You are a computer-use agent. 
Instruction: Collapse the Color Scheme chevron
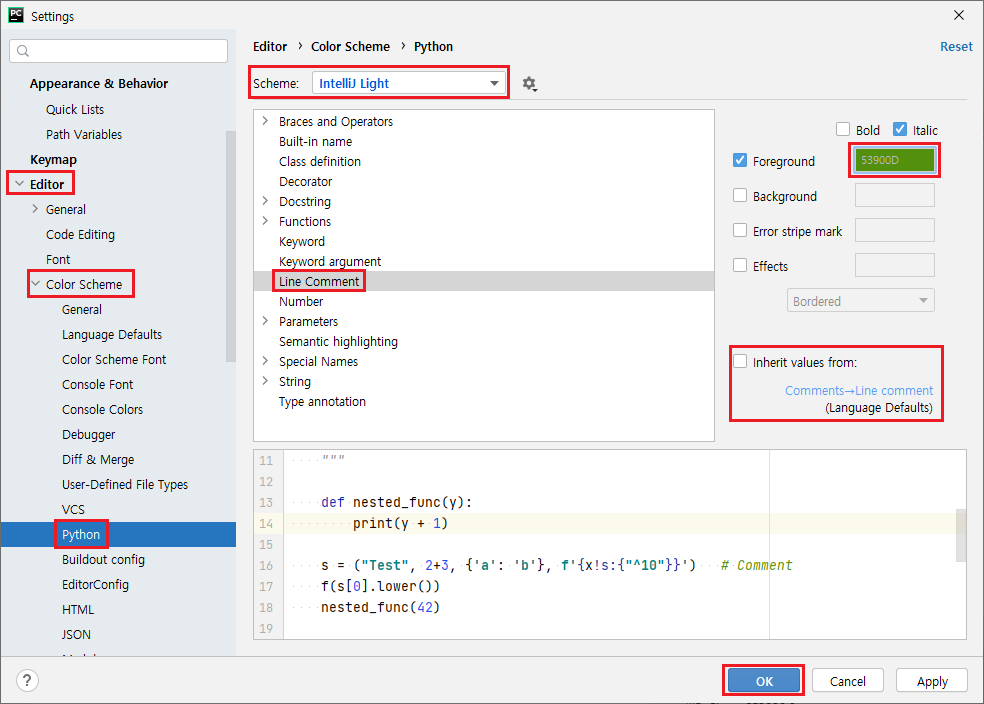[36, 284]
